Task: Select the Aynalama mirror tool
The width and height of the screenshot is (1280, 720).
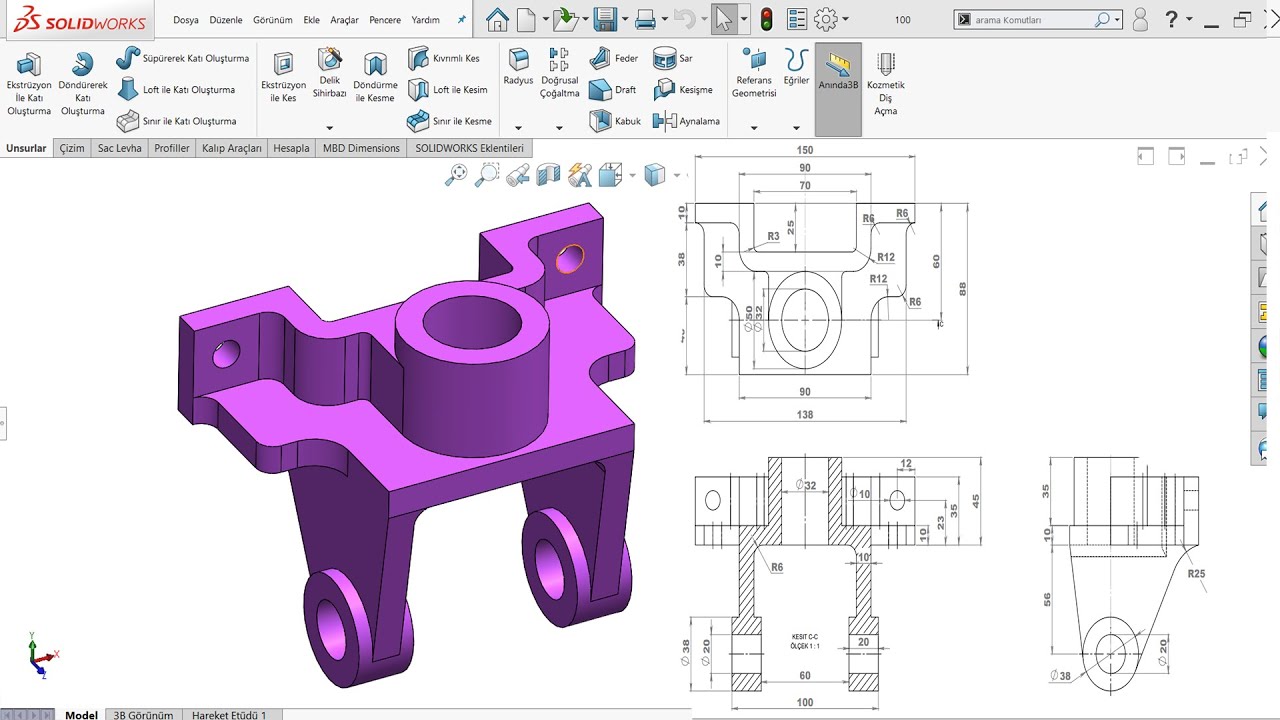Action: pos(686,121)
